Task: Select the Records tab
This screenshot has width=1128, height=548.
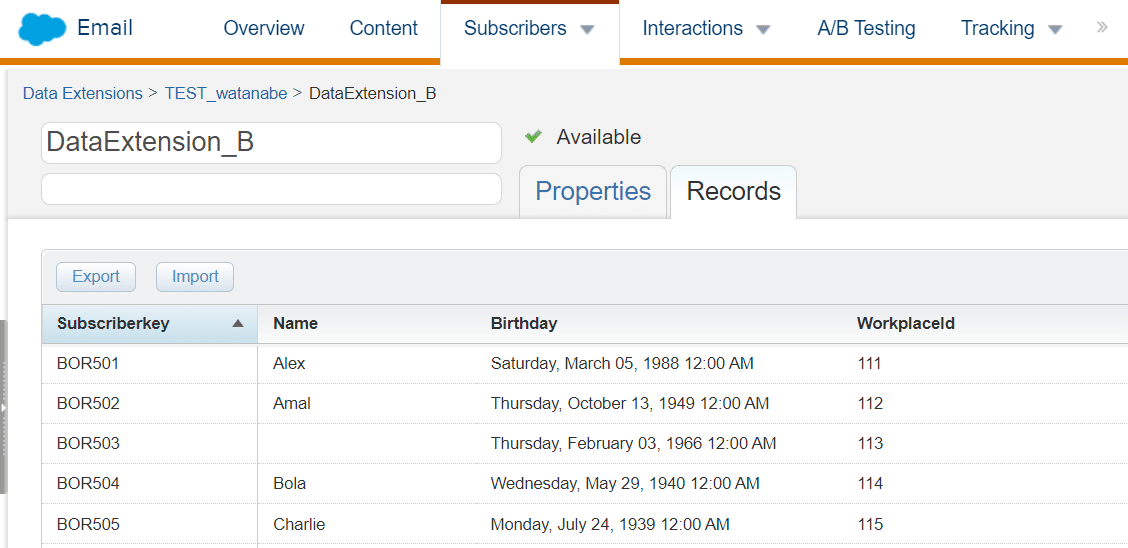Action: tap(733, 191)
